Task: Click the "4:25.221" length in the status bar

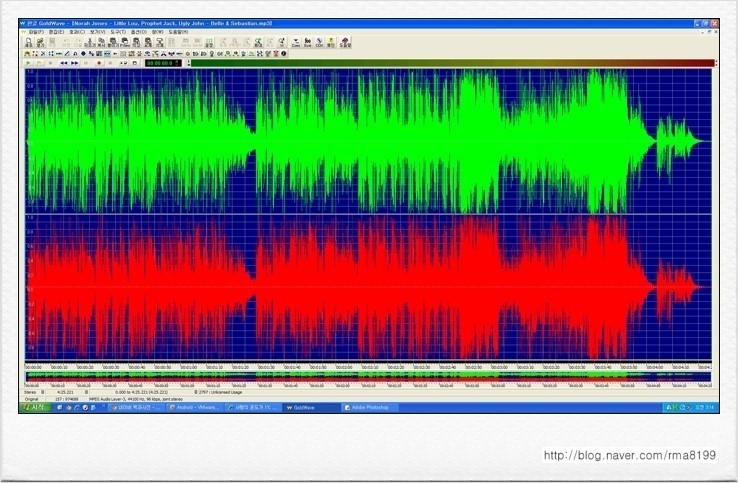Action: click(x=65, y=392)
